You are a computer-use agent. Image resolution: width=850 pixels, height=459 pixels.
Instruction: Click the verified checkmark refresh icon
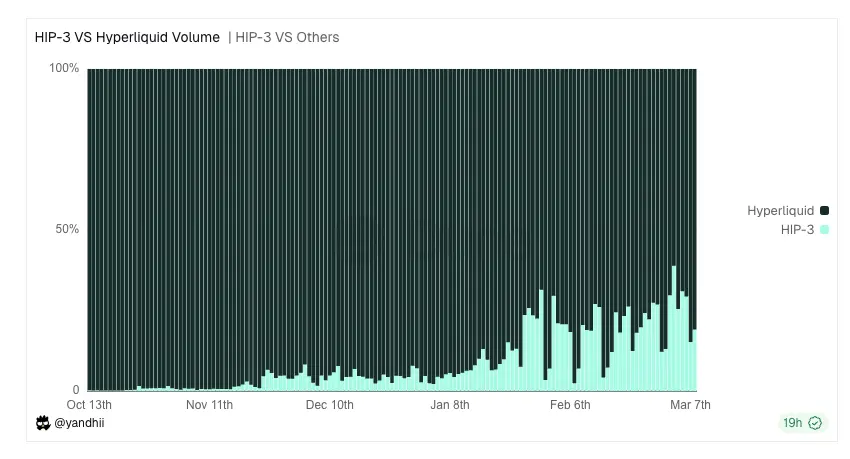tap(815, 423)
